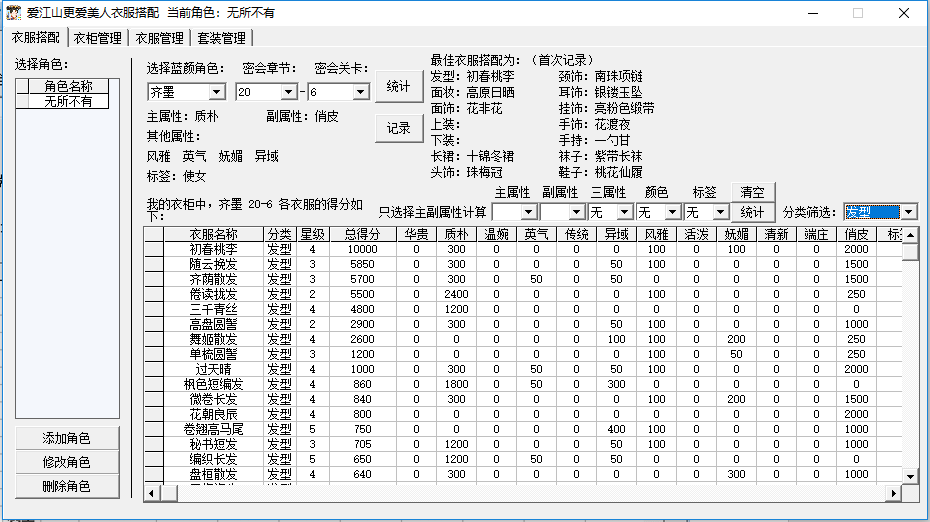Select the 盘桓散发 row

pyautogui.click(x=523, y=474)
